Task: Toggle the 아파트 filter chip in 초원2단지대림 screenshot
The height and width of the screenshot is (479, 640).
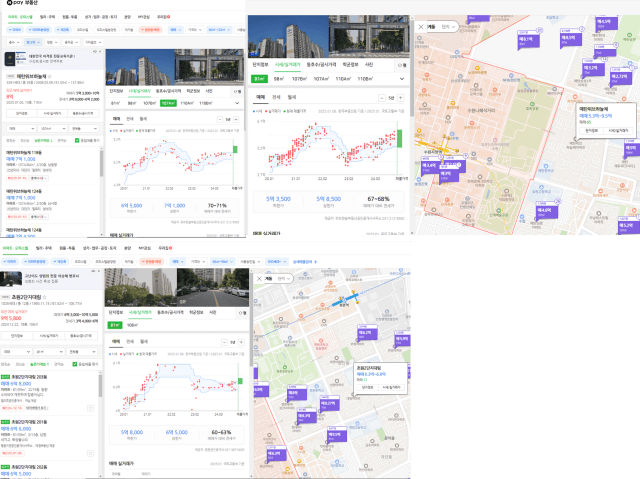Action: (x=10, y=262)
